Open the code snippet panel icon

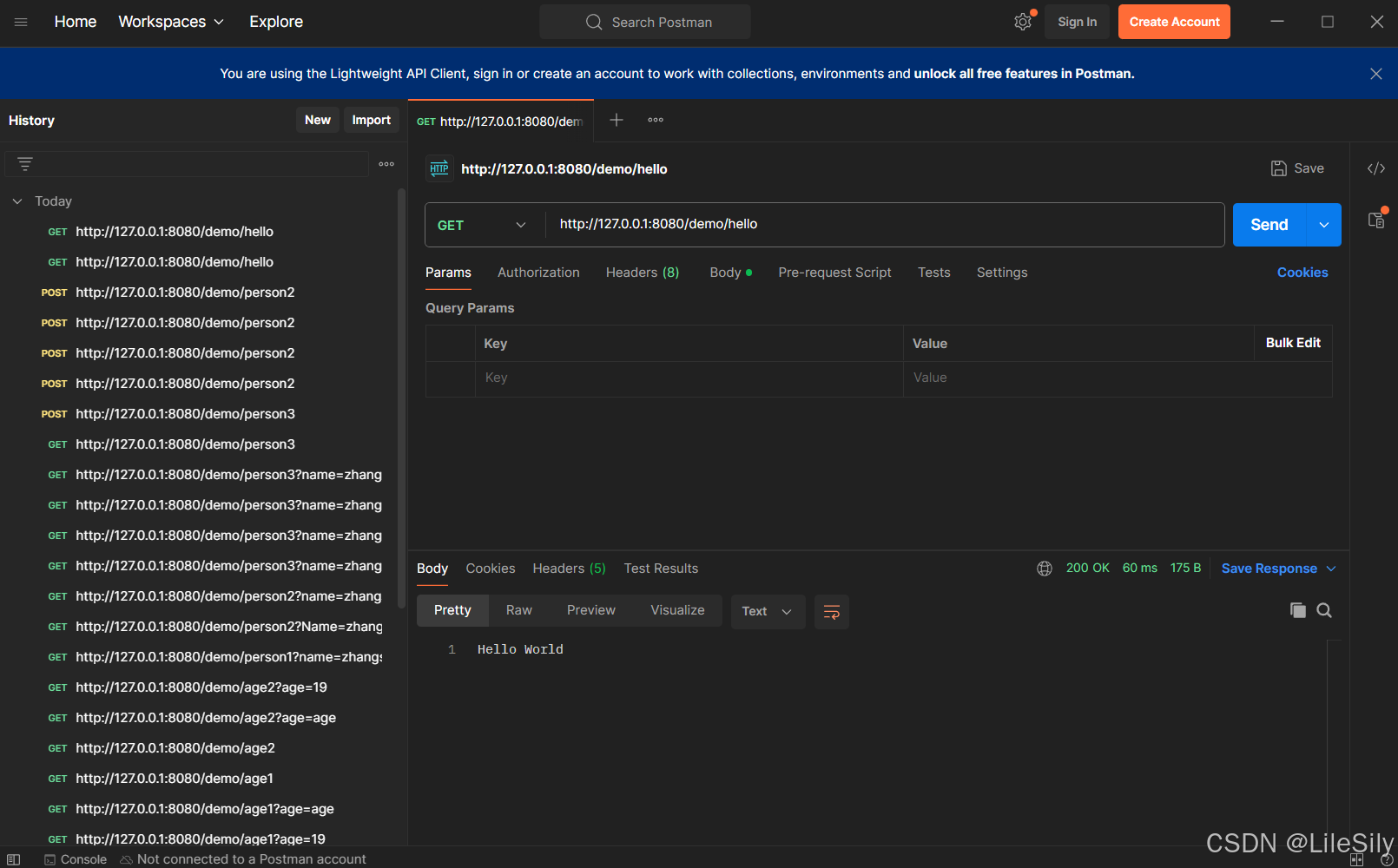1375,168
